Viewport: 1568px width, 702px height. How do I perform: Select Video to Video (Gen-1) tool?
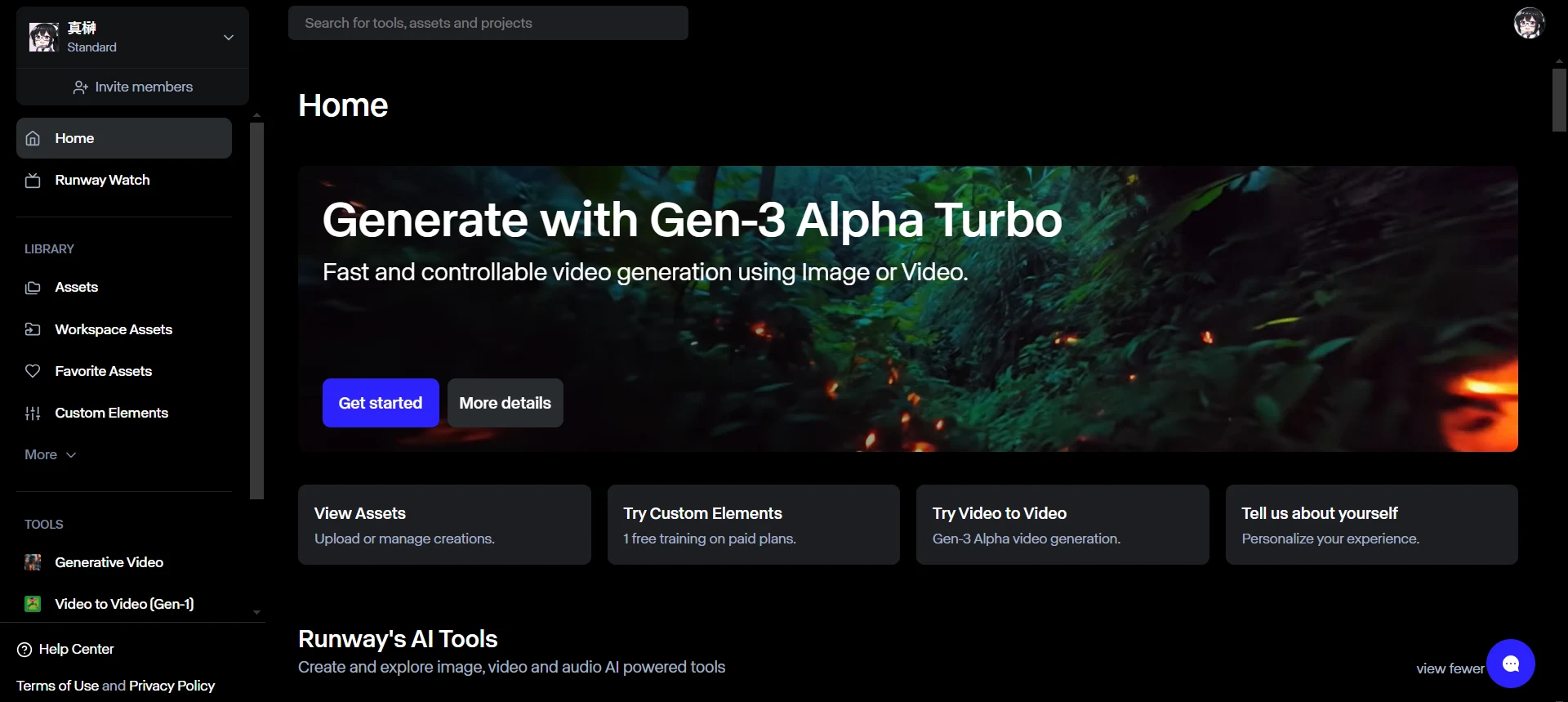124,604
